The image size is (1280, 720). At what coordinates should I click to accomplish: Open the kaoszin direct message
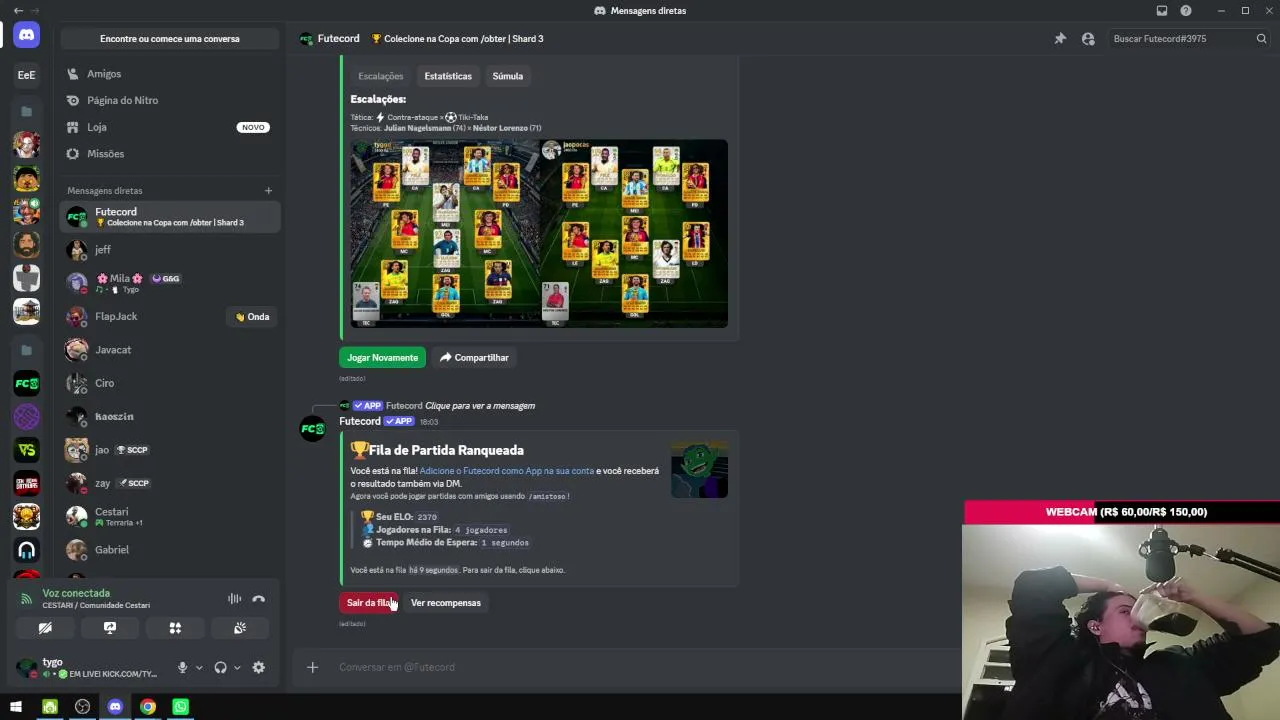click(170, 416)
